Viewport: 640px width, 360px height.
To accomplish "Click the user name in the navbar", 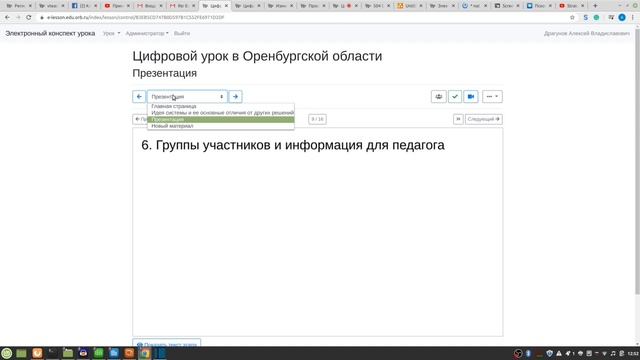I will 587,33.
